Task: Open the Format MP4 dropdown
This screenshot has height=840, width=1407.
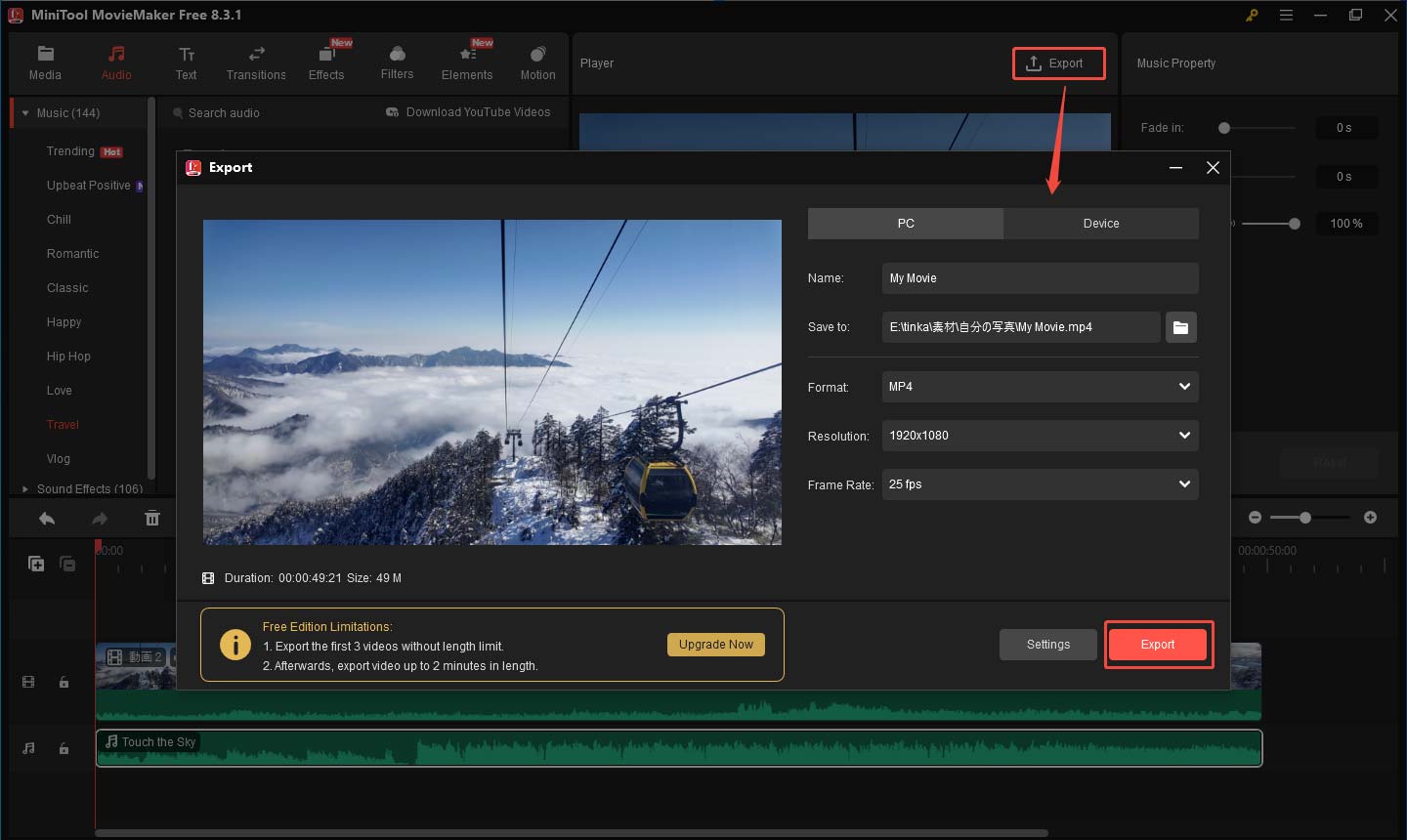Action: click(1040, 387)
